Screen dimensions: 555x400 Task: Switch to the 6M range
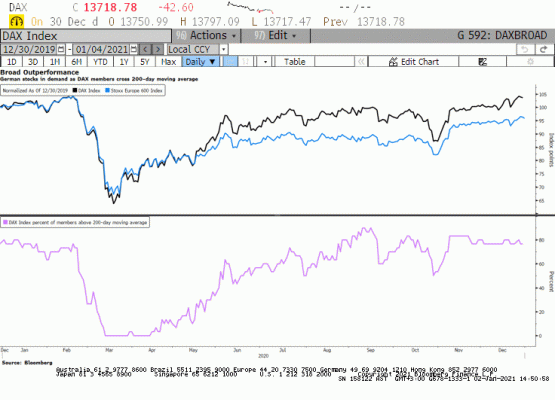tap(76, 62)
